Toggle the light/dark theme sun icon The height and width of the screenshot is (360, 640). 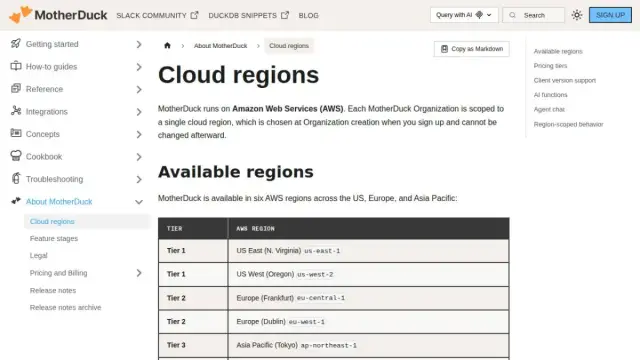click(x=577, y=15)
